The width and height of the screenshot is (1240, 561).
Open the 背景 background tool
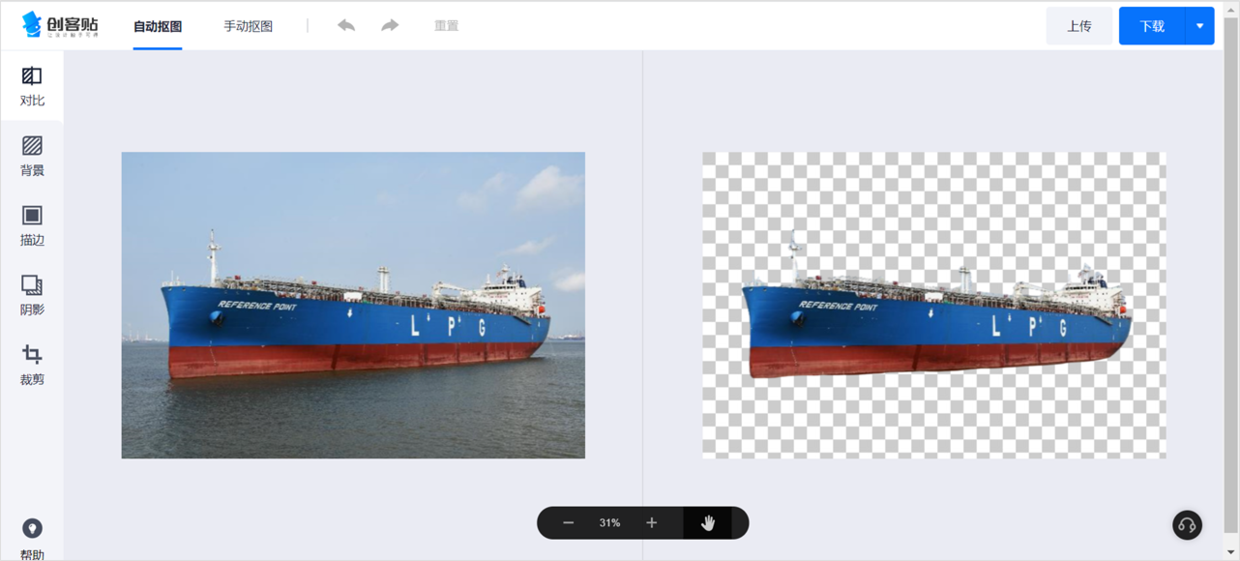tap(32, 156)
